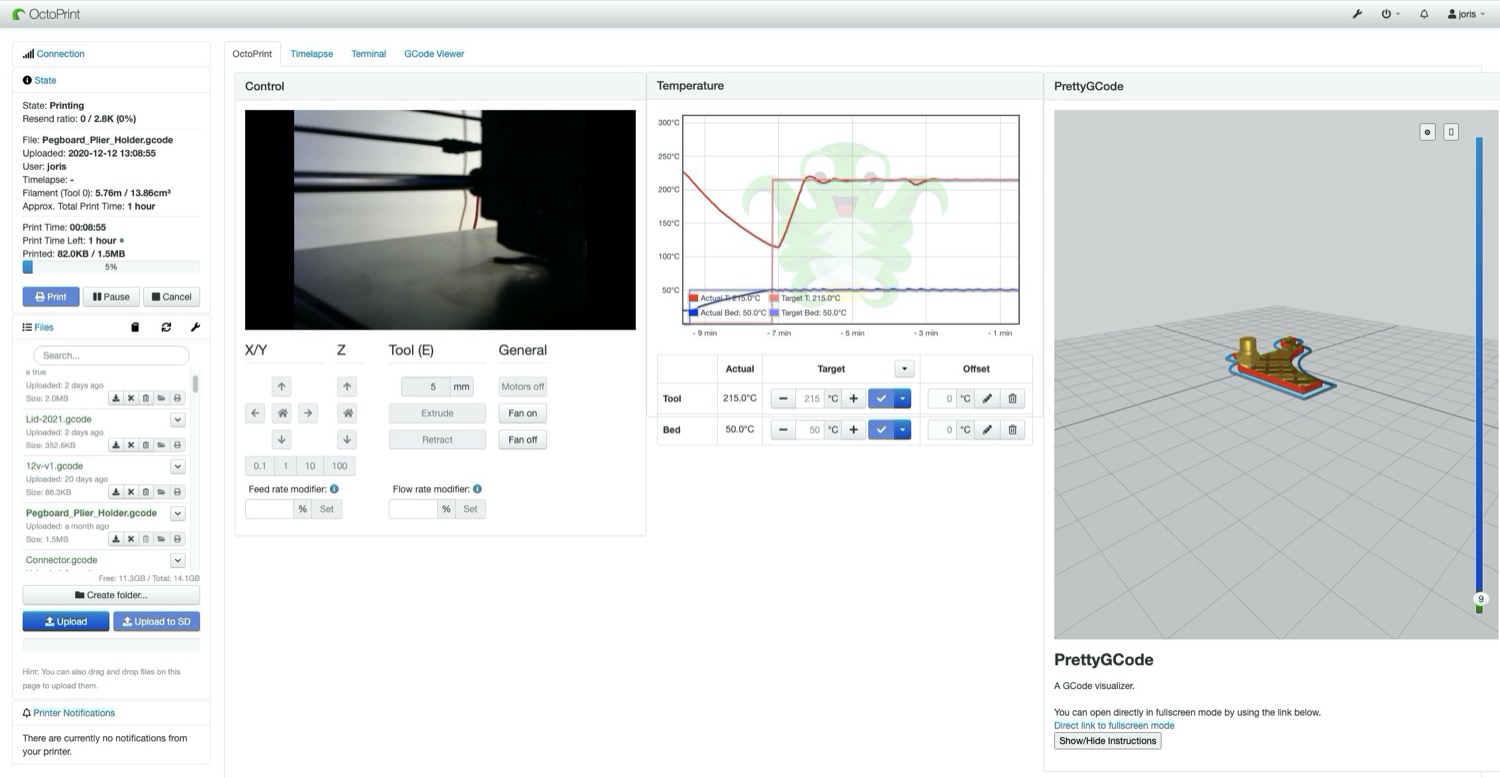Image resolution: width=1500 pixels, height=778 pixels.
Task: Home the Z axis
Action: pos(347,413)
